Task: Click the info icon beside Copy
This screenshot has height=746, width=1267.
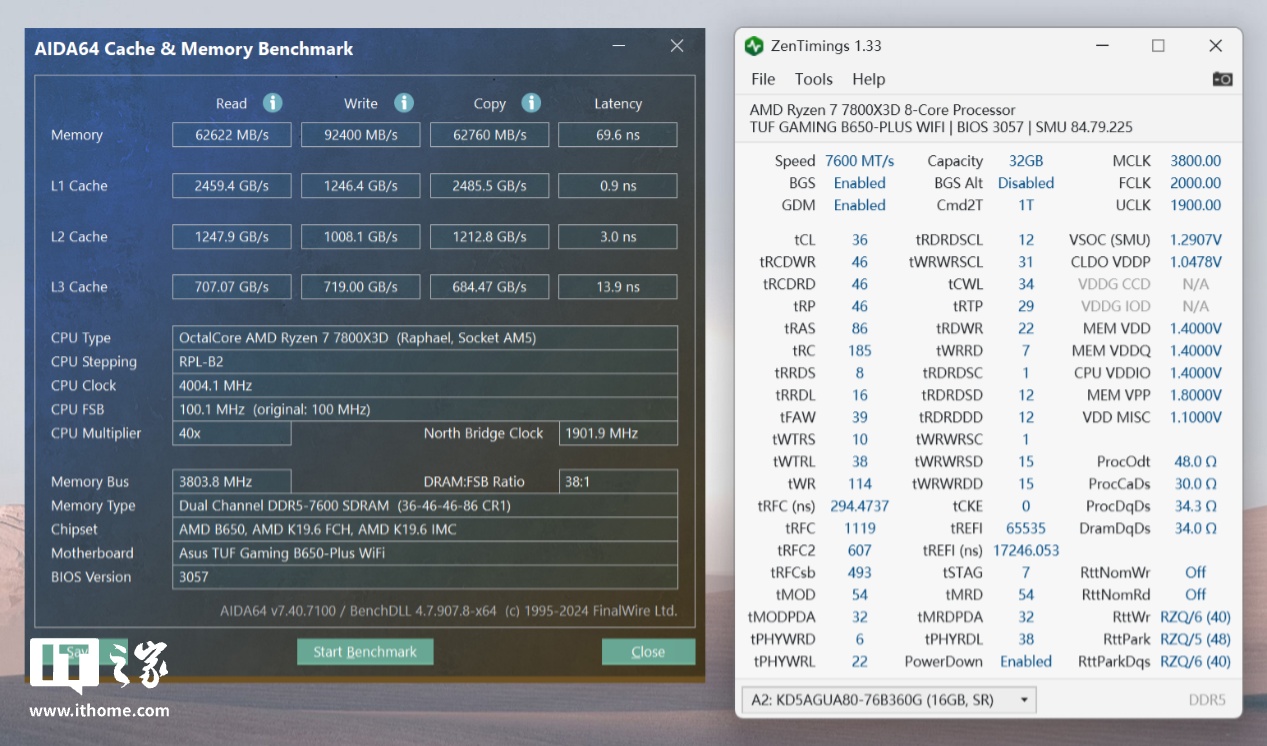Action: 531,103
